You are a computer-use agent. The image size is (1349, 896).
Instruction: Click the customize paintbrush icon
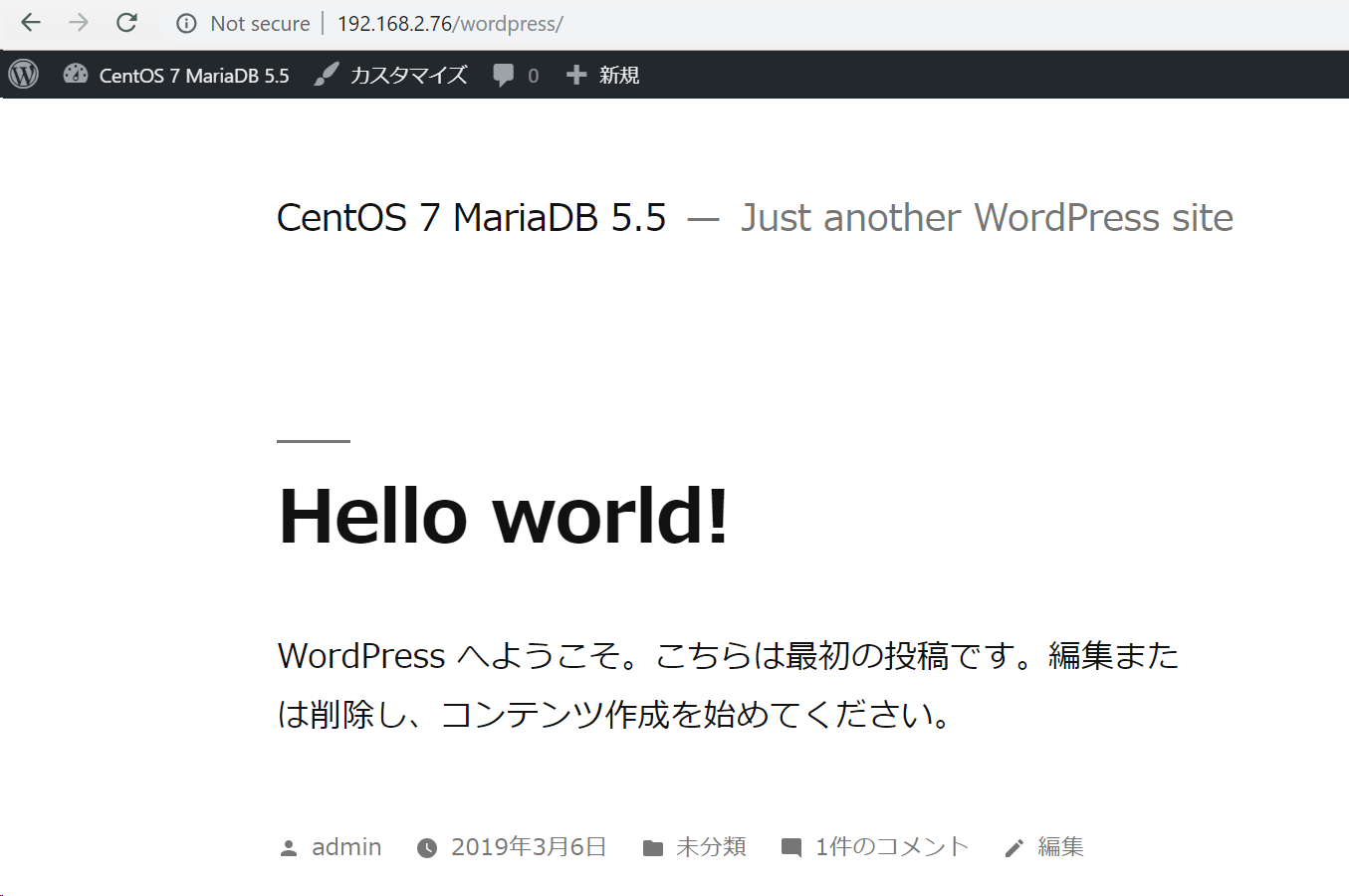coord(327,74)
